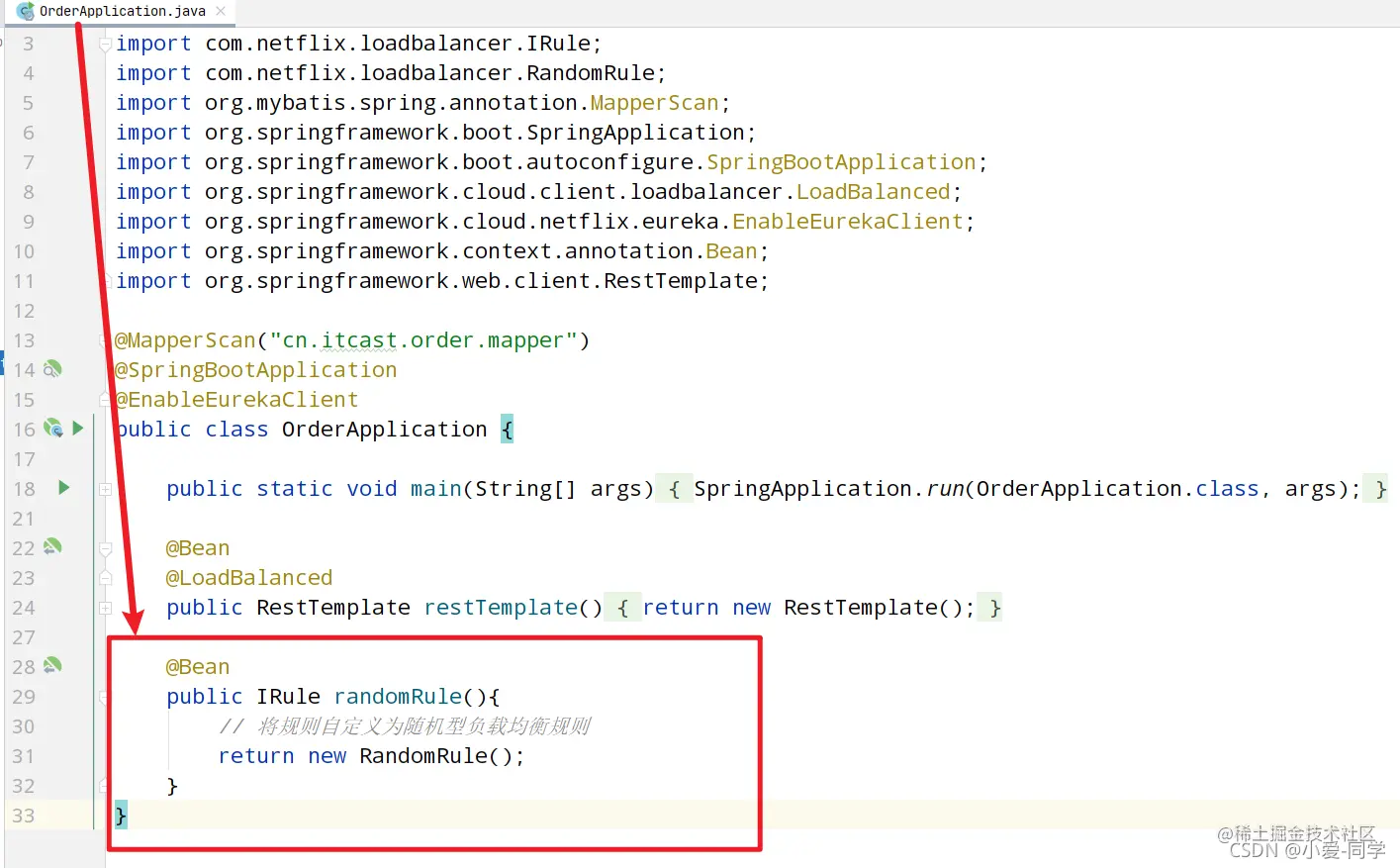Click the bean gutter icon on line 22
Screen dimensions: 1400x868
[52, 546]
